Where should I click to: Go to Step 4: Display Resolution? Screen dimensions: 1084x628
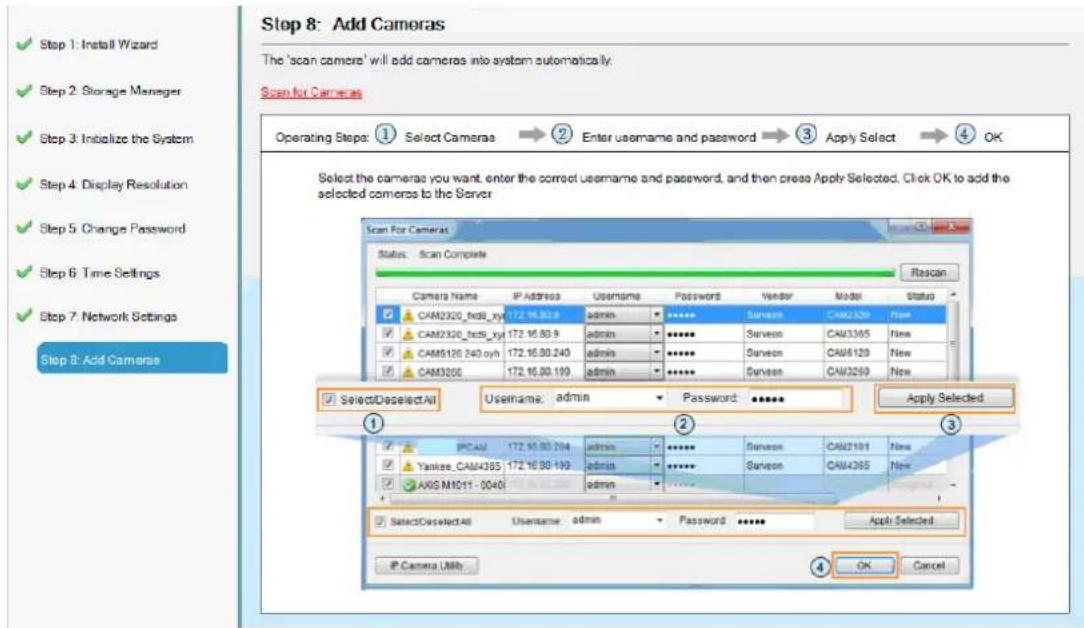pyautogui.click(x=113, y=185)
